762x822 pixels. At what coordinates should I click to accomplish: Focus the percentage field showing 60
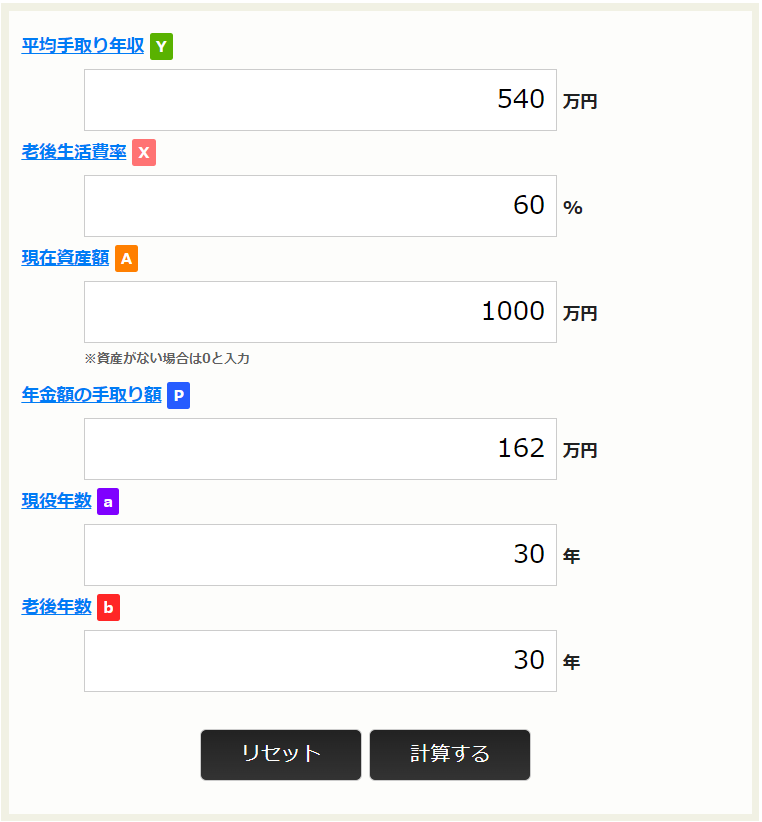click(320, 206)
